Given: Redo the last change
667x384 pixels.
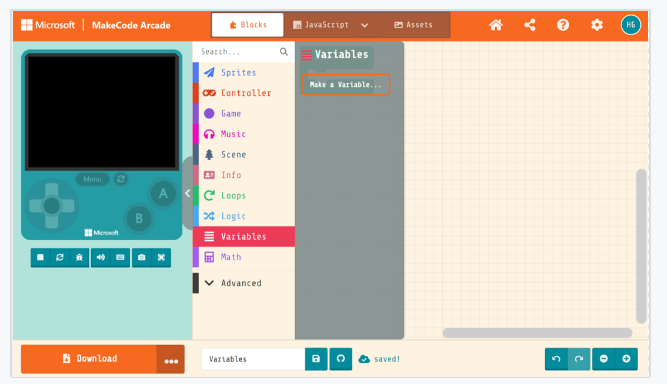Looking at the screenshot, I should coord(579,359).
